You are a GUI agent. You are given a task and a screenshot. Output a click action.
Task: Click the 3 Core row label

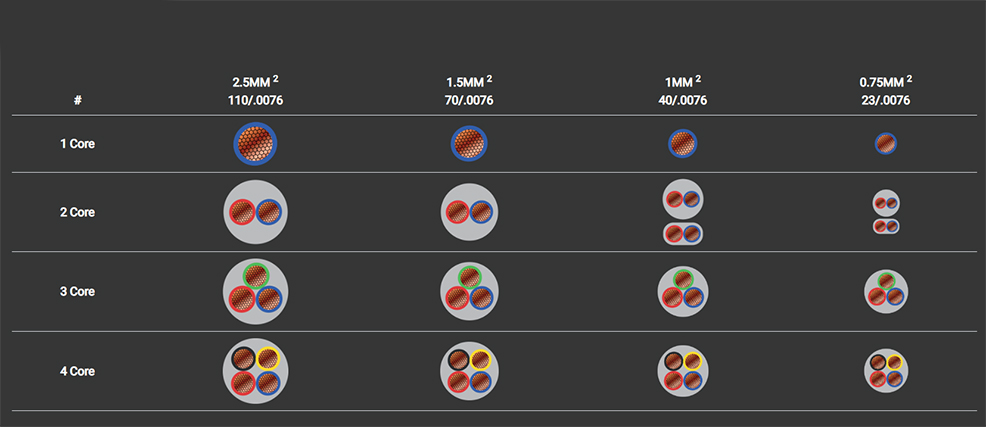tap(77, 292)
